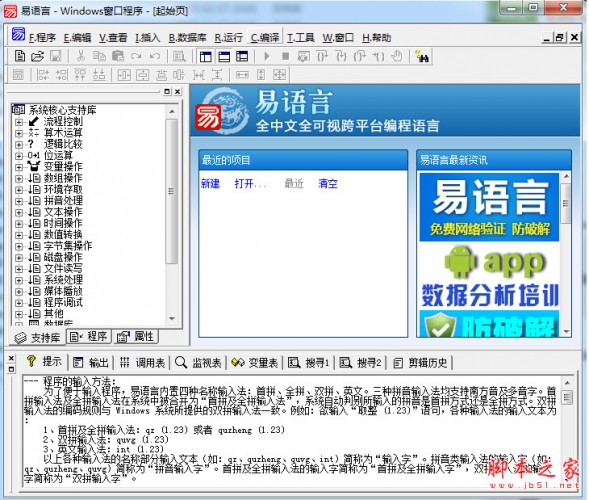Open the H.帮助 menu

tap(376, 38)
